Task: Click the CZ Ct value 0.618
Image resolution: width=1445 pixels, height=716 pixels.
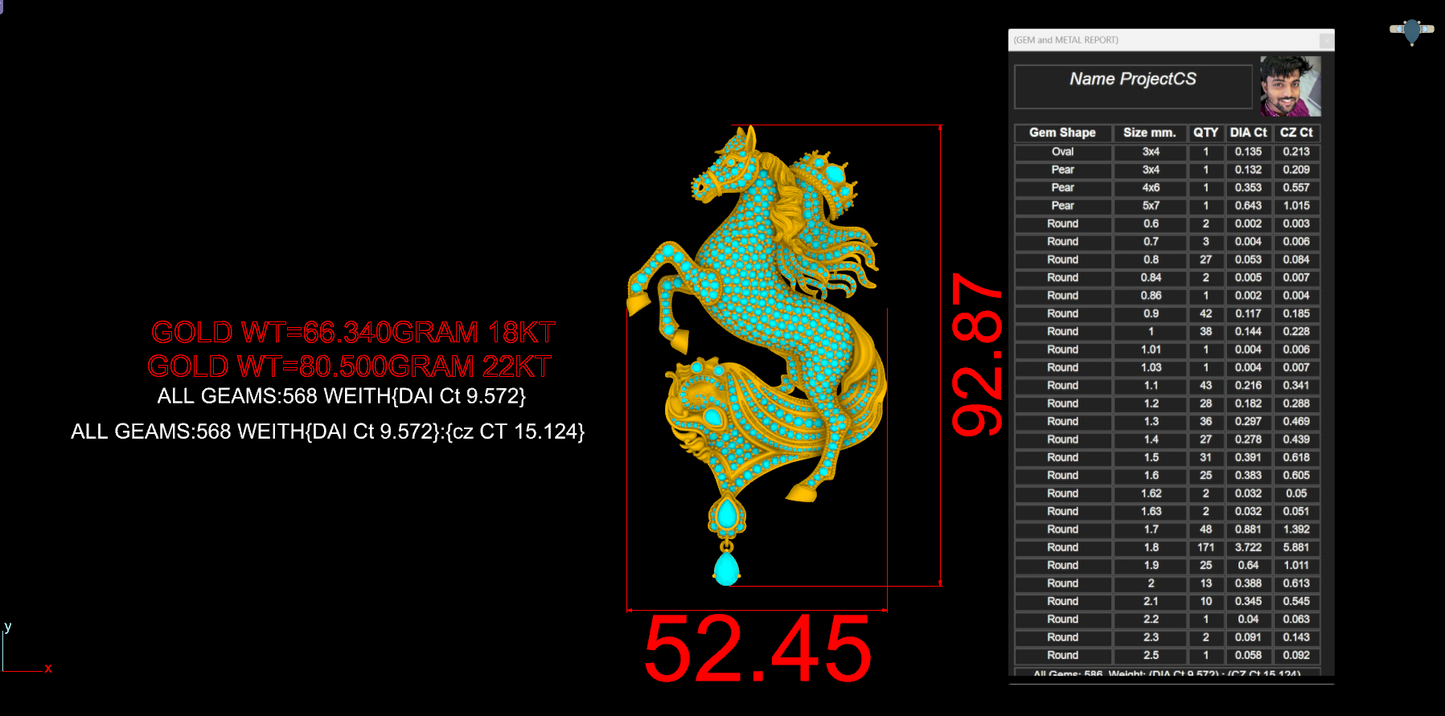Action: tap(1297, 458)
